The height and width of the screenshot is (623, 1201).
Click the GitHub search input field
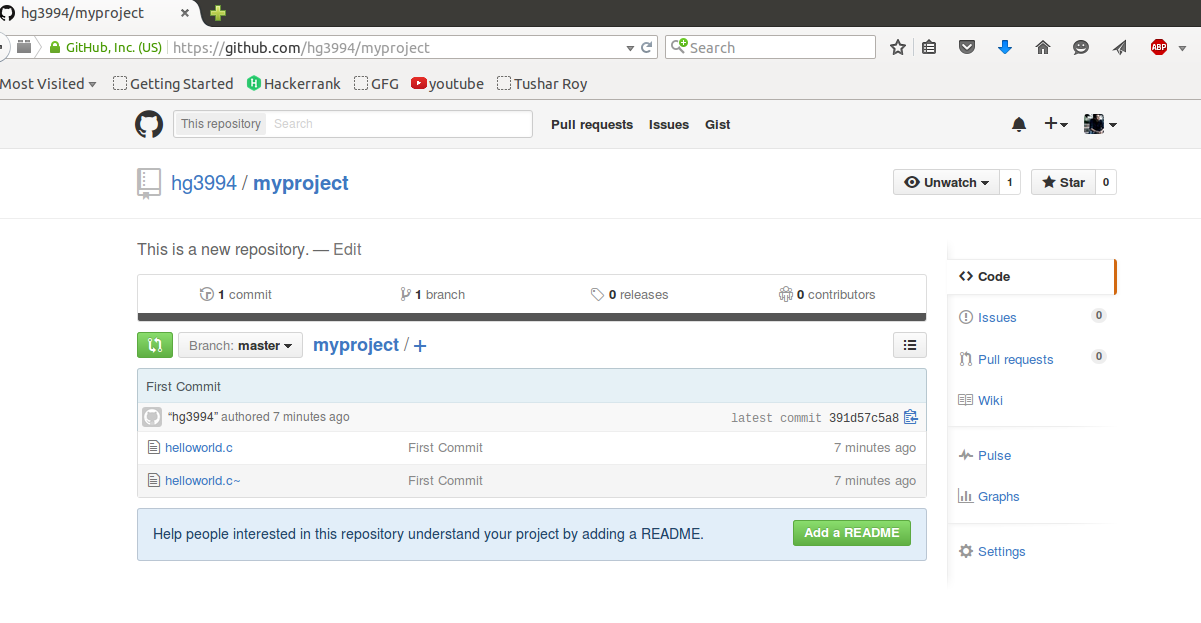(x=400, y=124)
